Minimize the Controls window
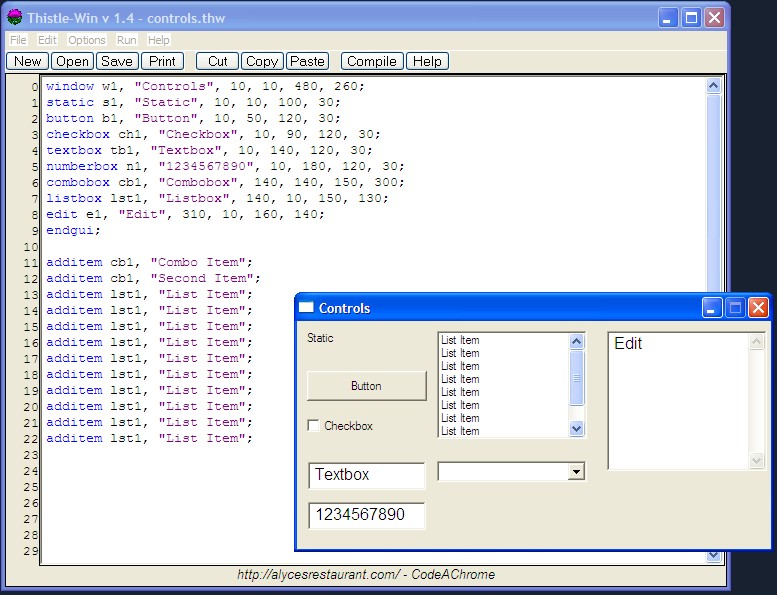Screen dimensions: 777x595 coord(712,308)
